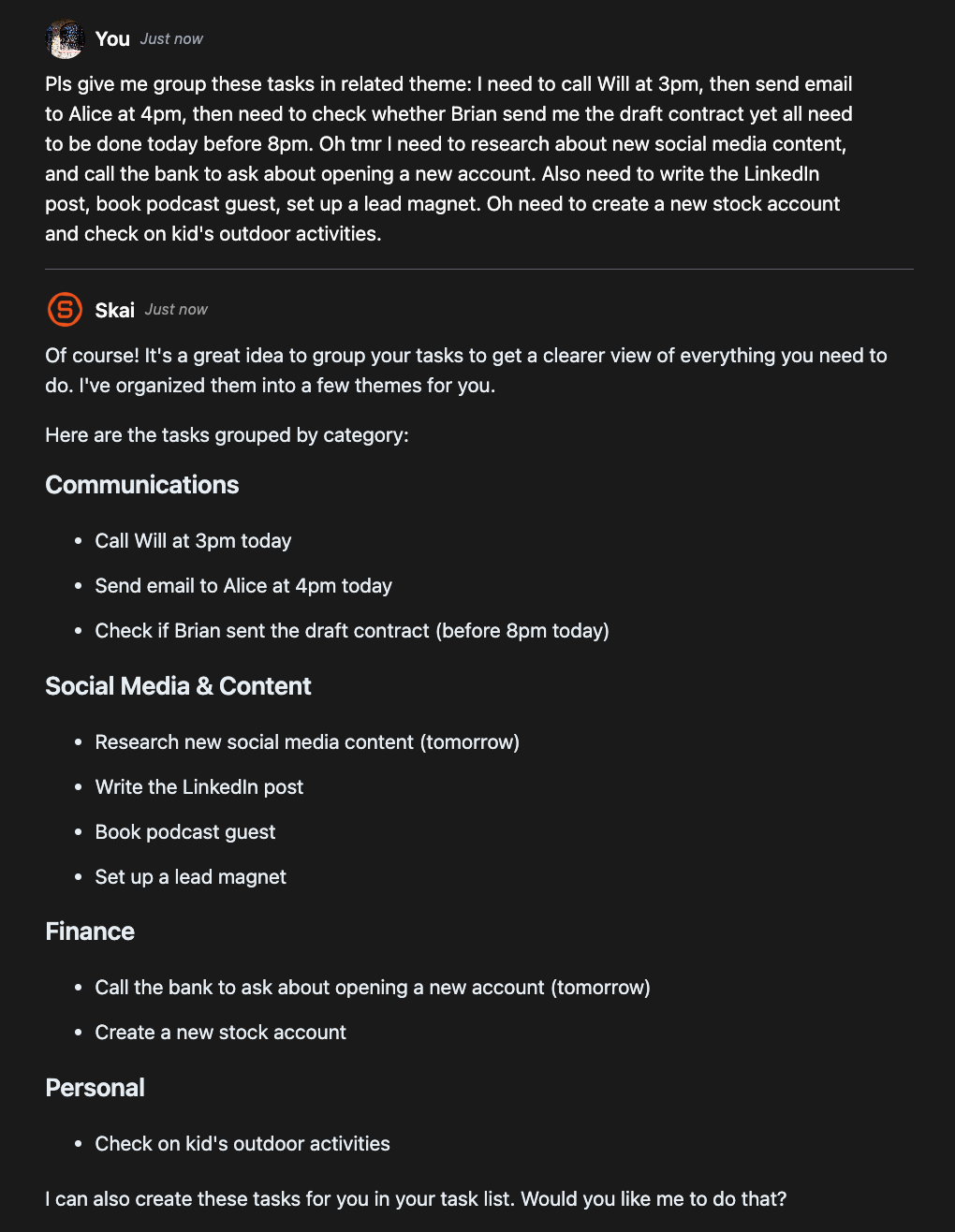Click the "Check if Brian sent the draft contract" item
Viewport: 955px width, 1232px height.
click(x=352, y=631)
